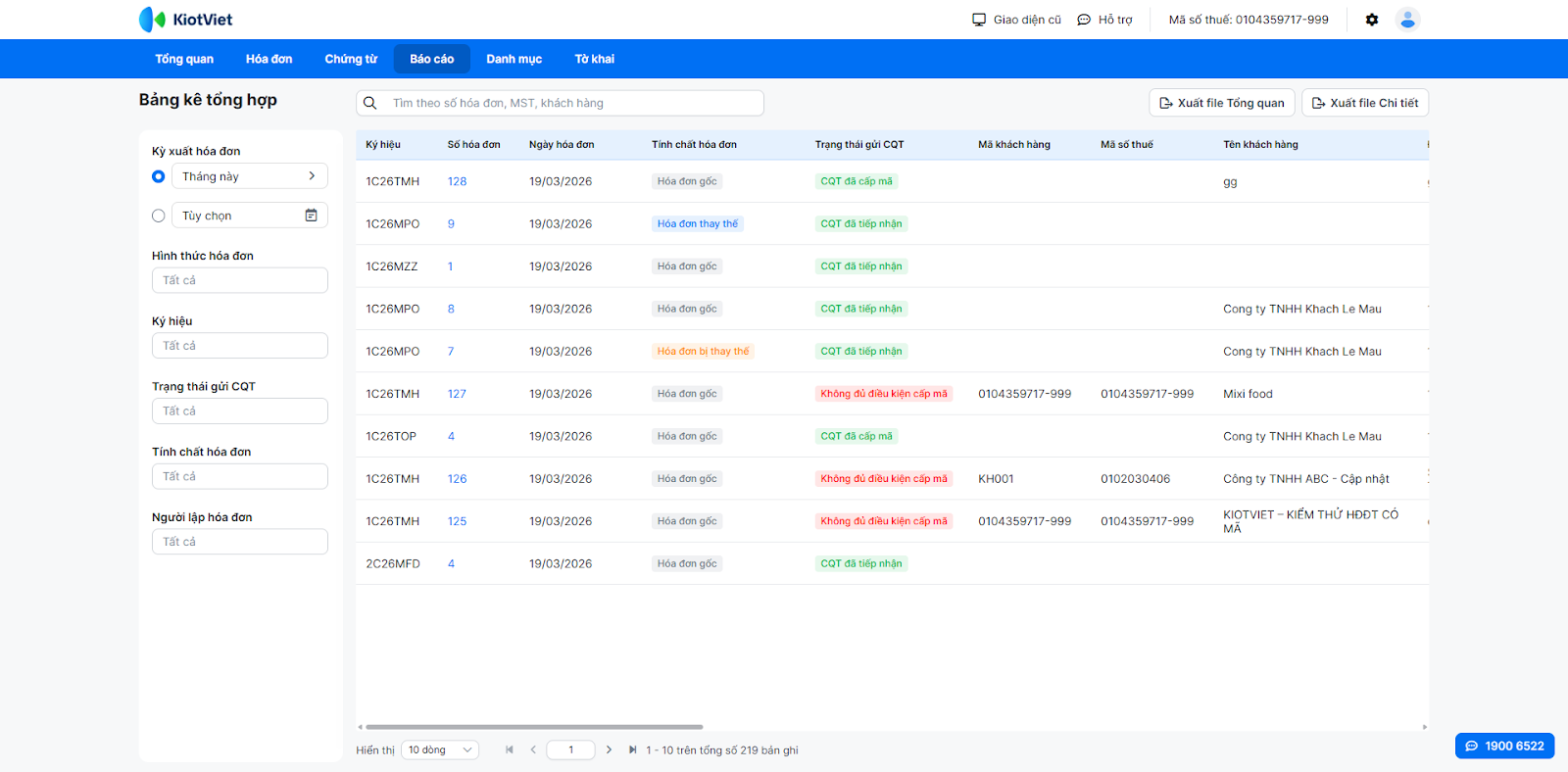Click Xuất file Chi tiết button
The width and height of the screenshot is (1568, 772).
tap(1364, 103)
